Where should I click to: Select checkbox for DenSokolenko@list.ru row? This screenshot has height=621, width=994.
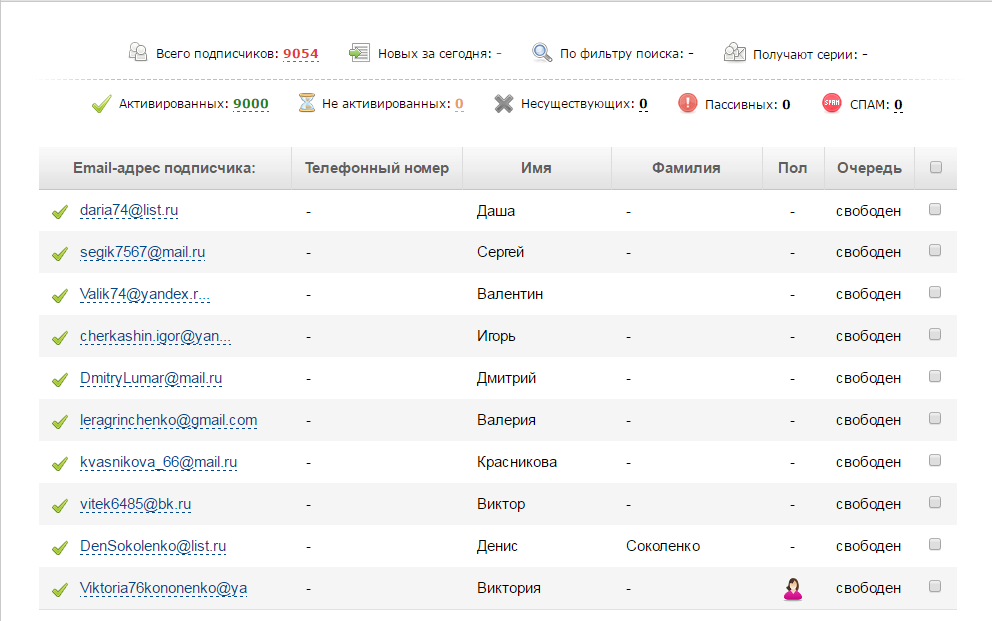(x=935, y=545)
